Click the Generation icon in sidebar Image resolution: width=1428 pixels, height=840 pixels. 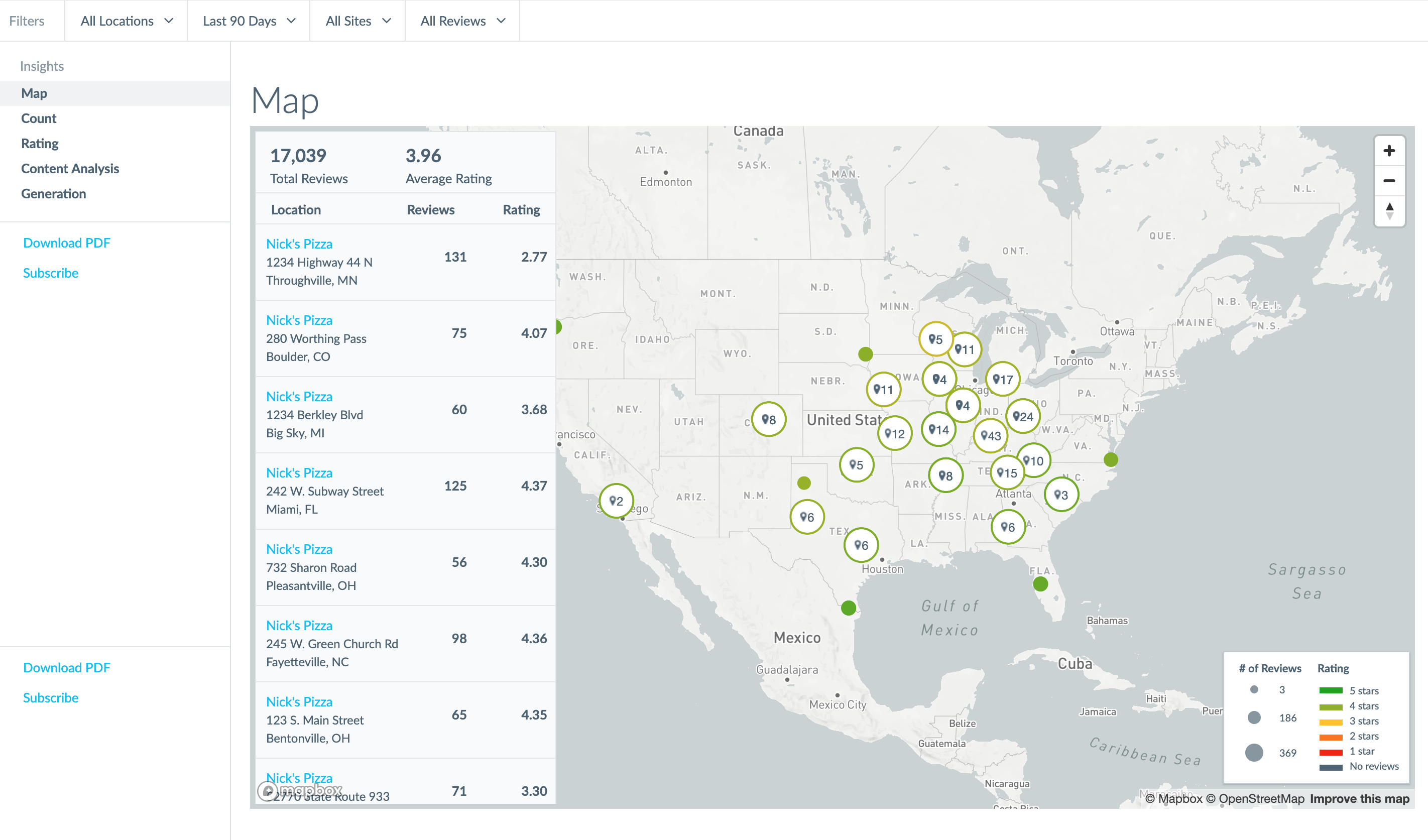(x=54, y=193)
